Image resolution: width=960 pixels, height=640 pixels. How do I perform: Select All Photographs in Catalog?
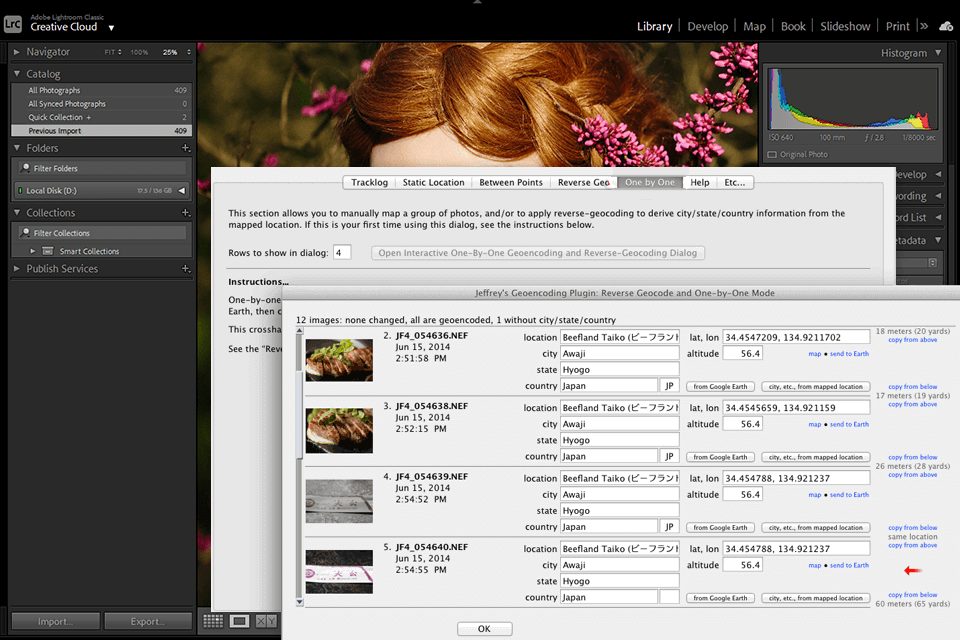pos(102,90)
